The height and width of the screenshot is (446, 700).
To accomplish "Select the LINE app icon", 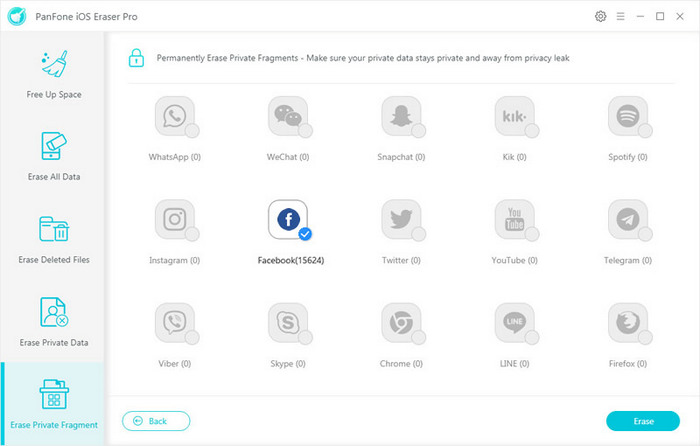I will tap(514, 323).
